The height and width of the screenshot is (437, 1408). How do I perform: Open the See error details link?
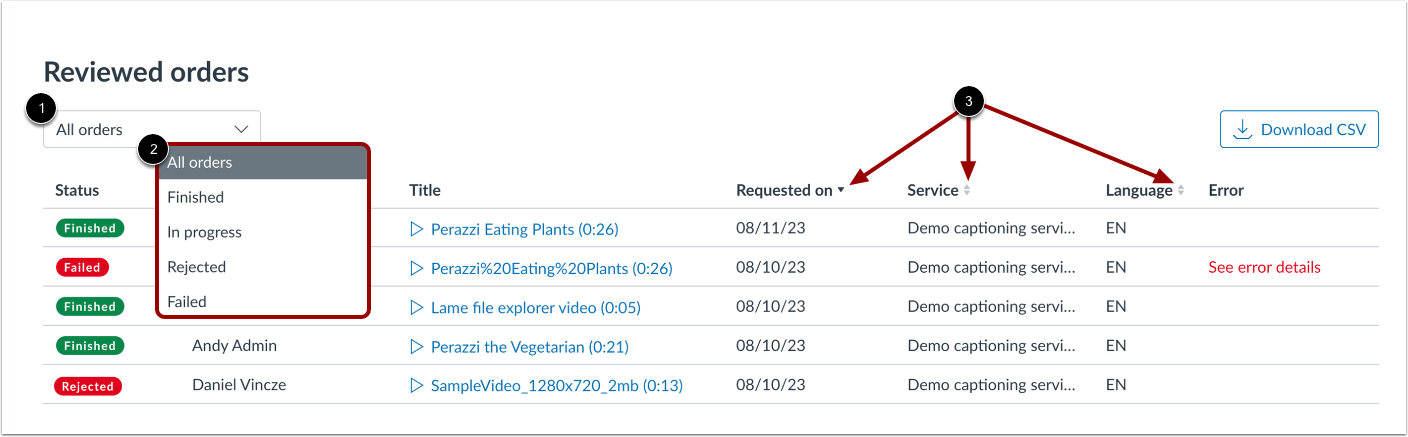tap(1264, 267)
